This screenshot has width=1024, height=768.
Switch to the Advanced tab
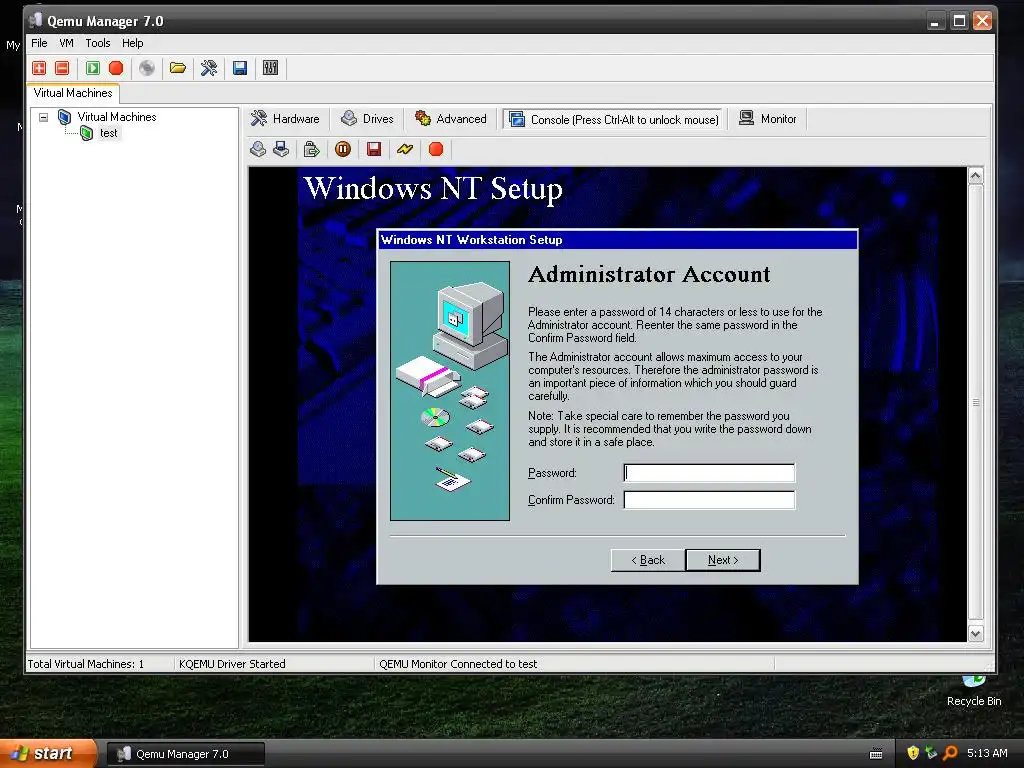[x=451, y=119]
